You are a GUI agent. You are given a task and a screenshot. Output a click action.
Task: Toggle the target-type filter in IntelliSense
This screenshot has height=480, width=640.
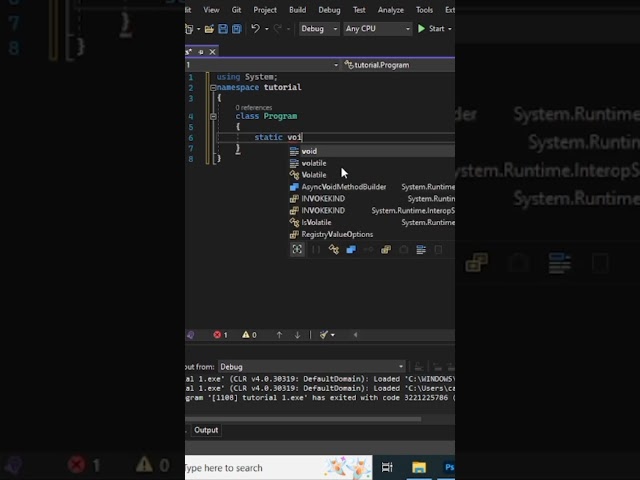(297, 249)
